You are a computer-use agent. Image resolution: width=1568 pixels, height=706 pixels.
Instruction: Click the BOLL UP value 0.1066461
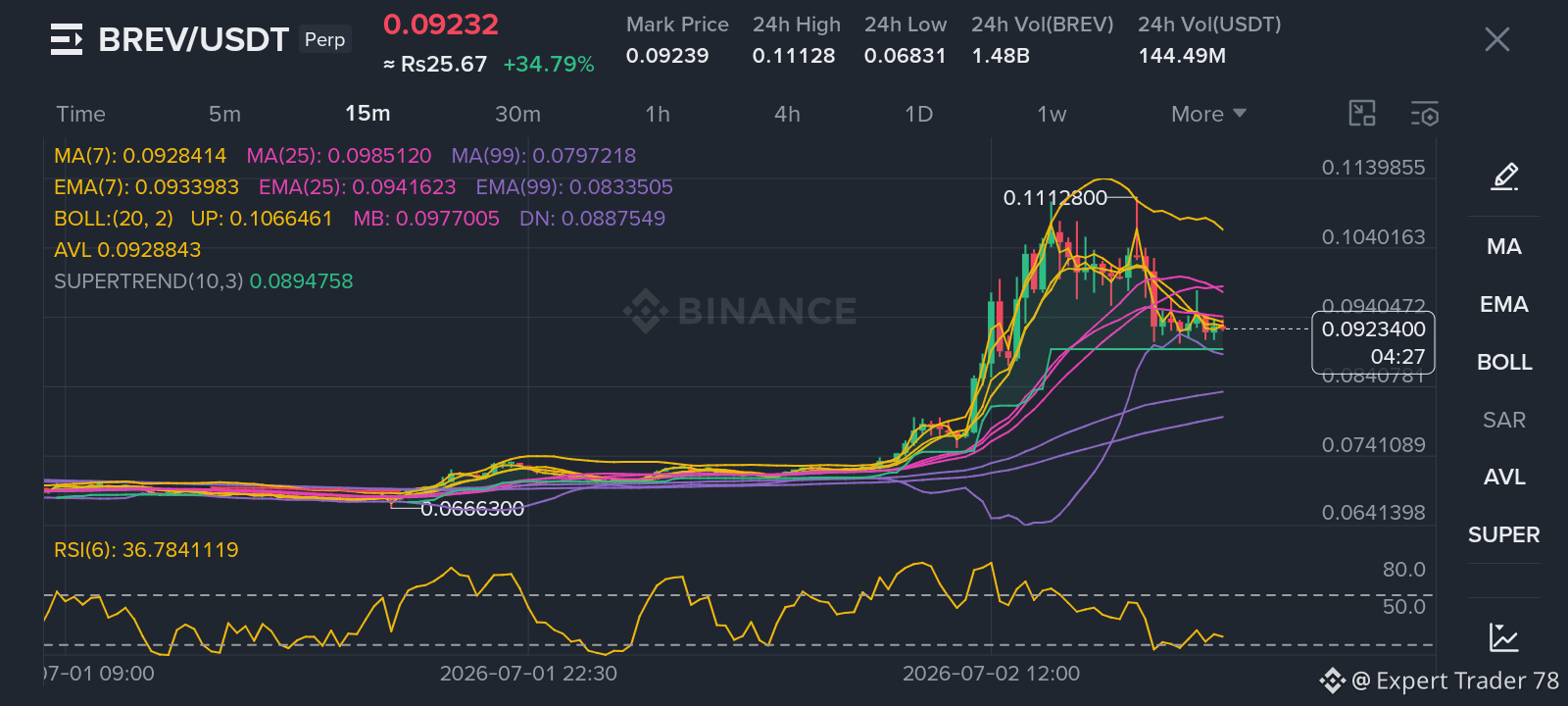point(262,218)
